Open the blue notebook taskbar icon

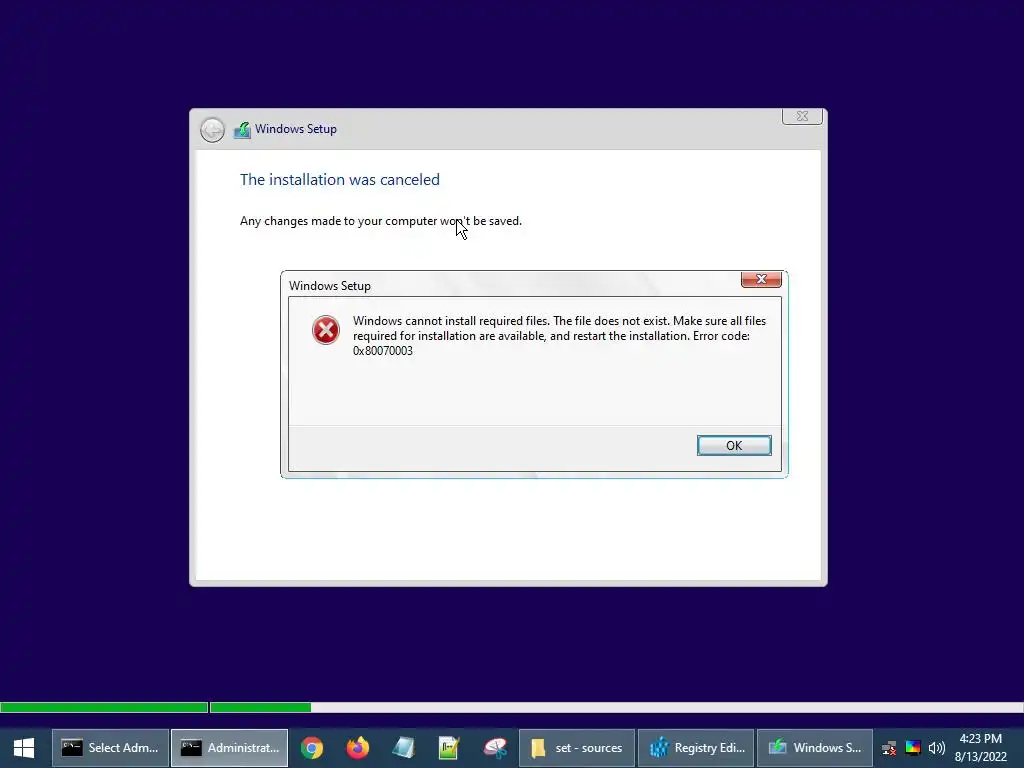click(403, 748)
